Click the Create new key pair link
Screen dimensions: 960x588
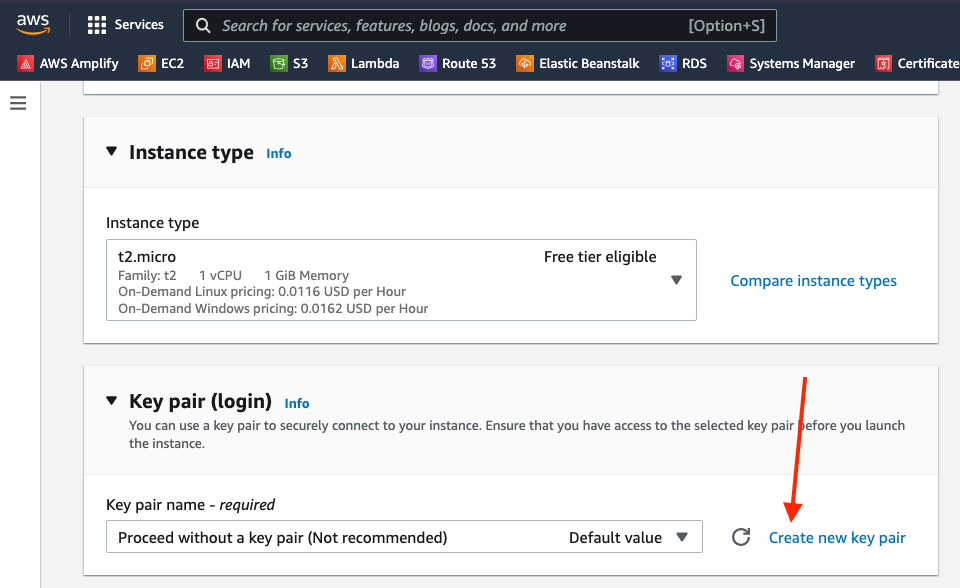[x=837, y=537]
